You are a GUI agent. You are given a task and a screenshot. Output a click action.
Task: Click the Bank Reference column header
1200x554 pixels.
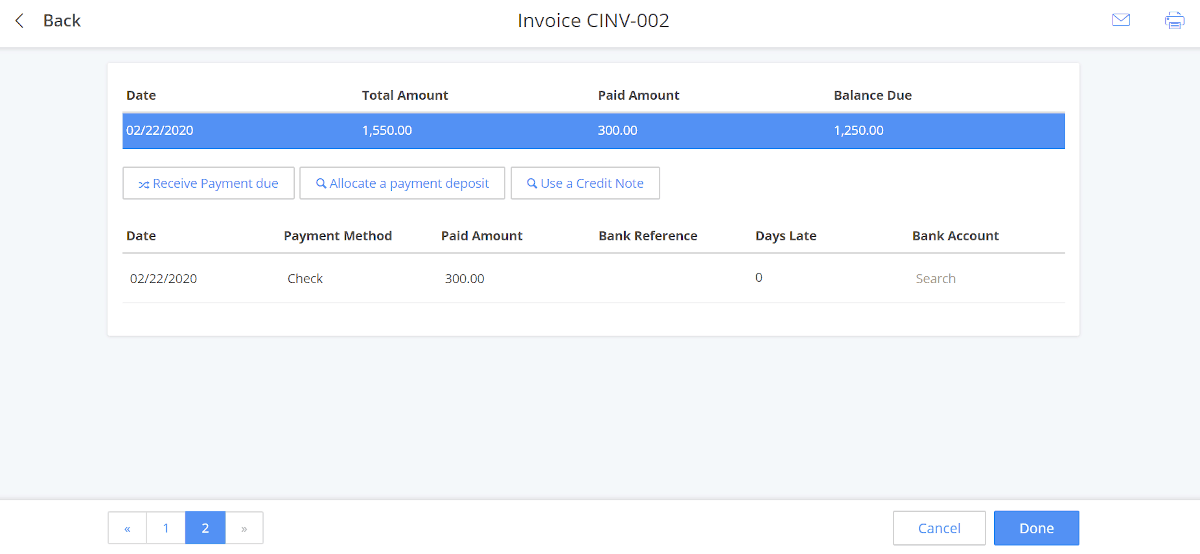click(x=648, y=236)
